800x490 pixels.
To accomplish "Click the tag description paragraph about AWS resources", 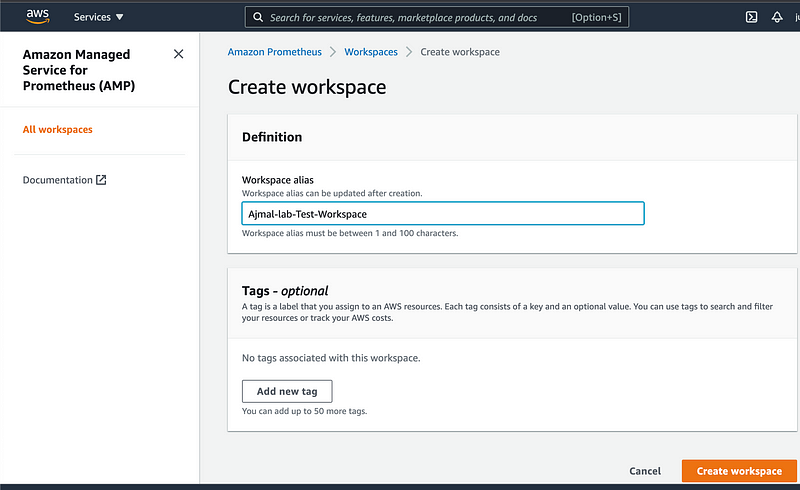I will click(x=507, y=312).
